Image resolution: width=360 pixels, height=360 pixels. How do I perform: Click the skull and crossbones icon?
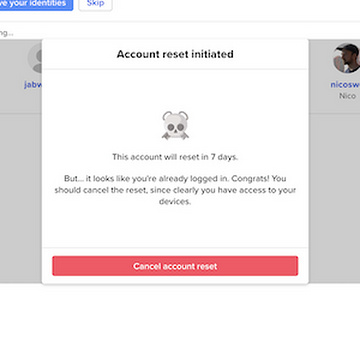tap(175, 125)
